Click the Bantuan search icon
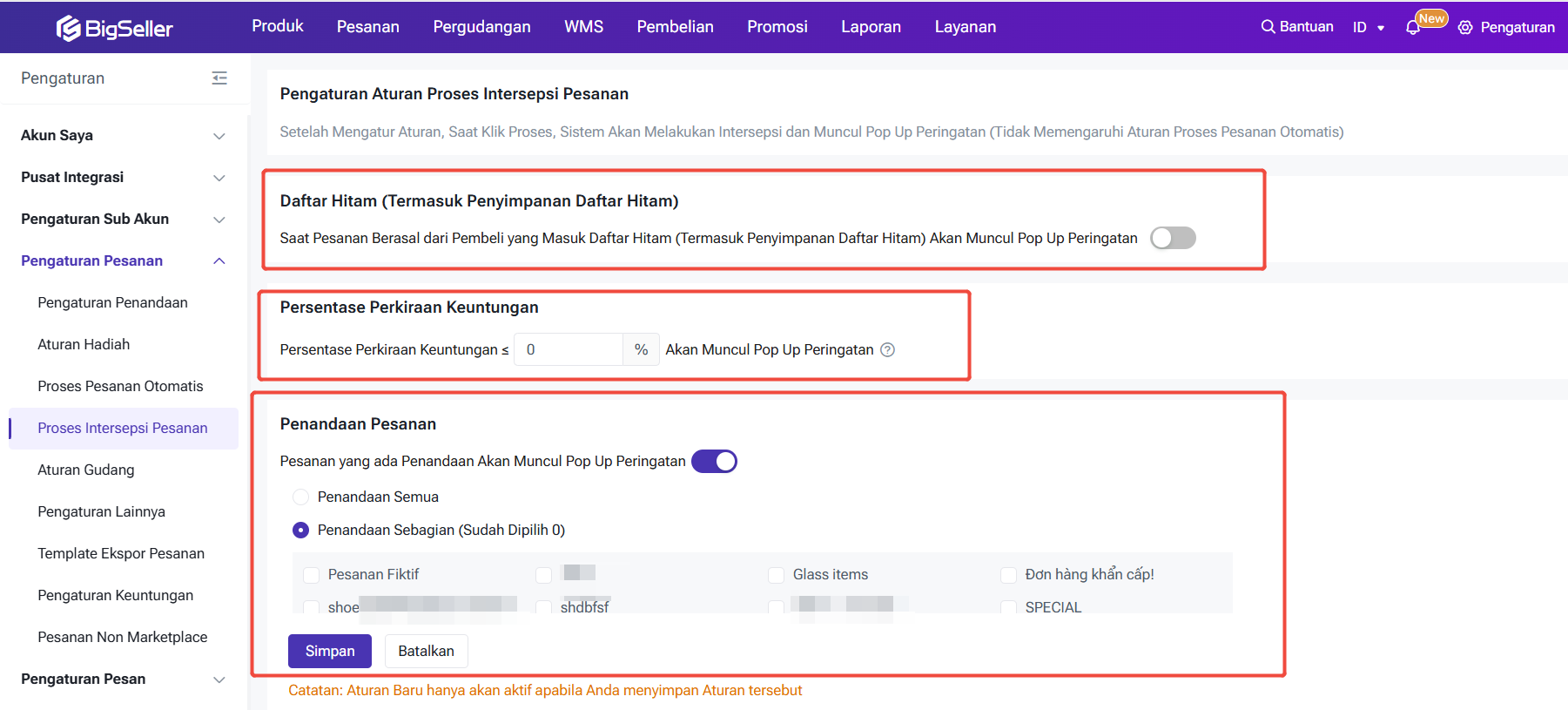The image size is (1568, 710). click(1268, 27)
